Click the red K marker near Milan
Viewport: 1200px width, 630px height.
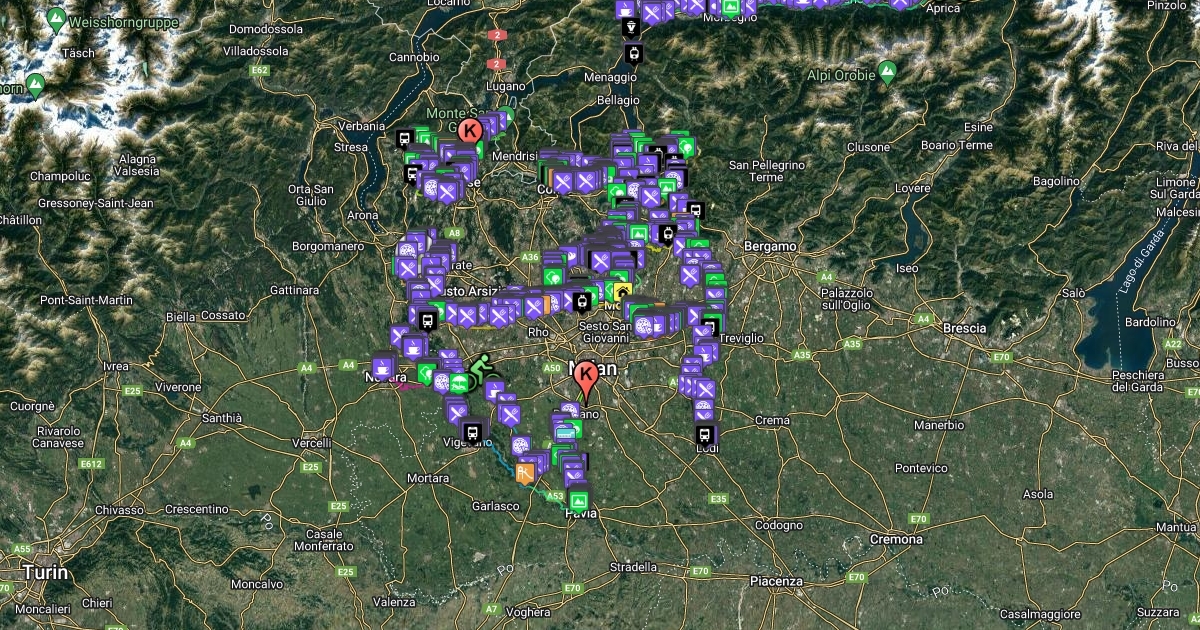coord(586,376)
